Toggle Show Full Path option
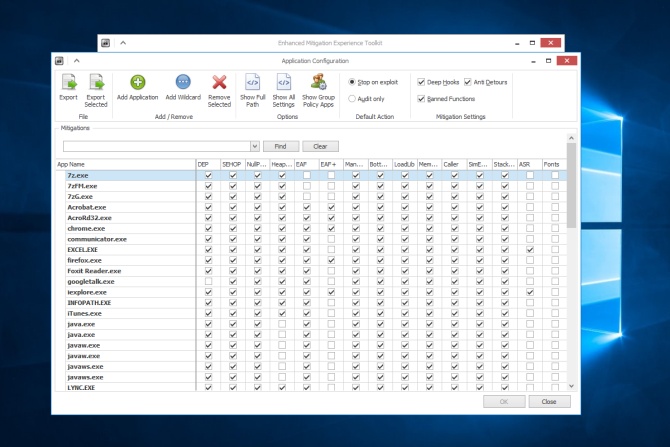670x447 pixels. 253,90
